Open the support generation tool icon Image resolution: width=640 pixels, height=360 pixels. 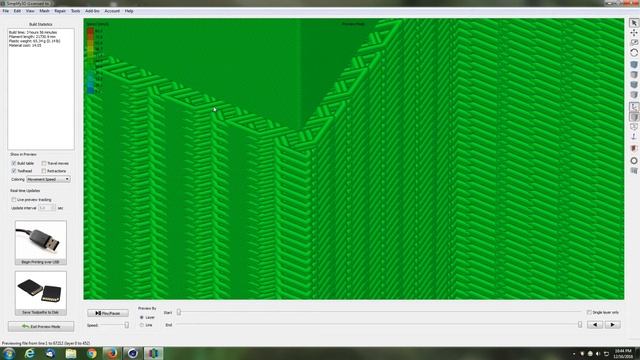tap(634, 171)
